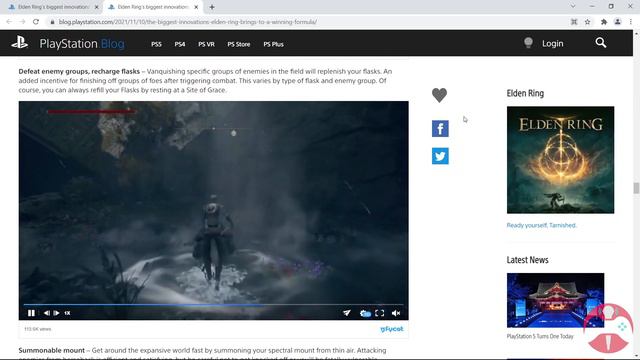Open the Chrome profile avatar
This screenshot has height=360, width=640.
pos(618,22)
